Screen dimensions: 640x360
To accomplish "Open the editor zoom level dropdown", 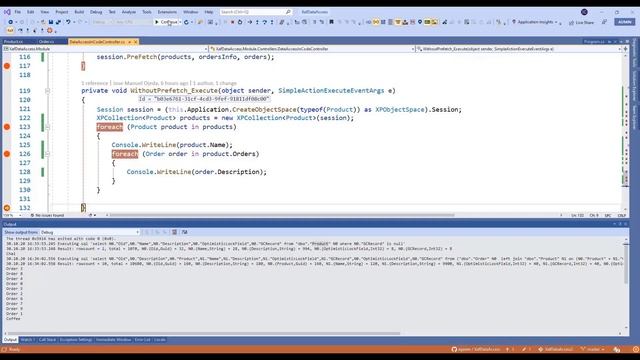I will (x=13, y=215).
